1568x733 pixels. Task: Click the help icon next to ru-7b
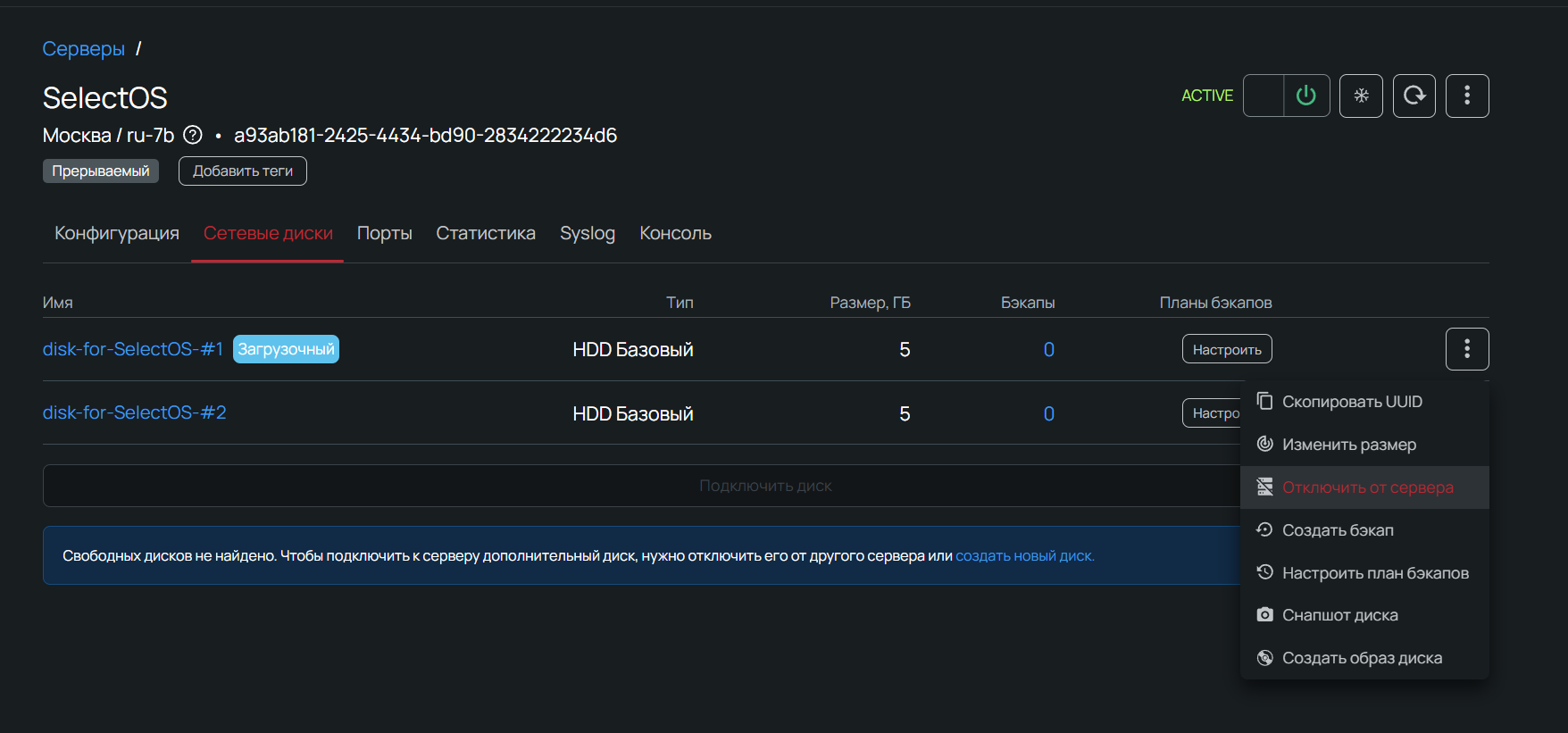192,135
